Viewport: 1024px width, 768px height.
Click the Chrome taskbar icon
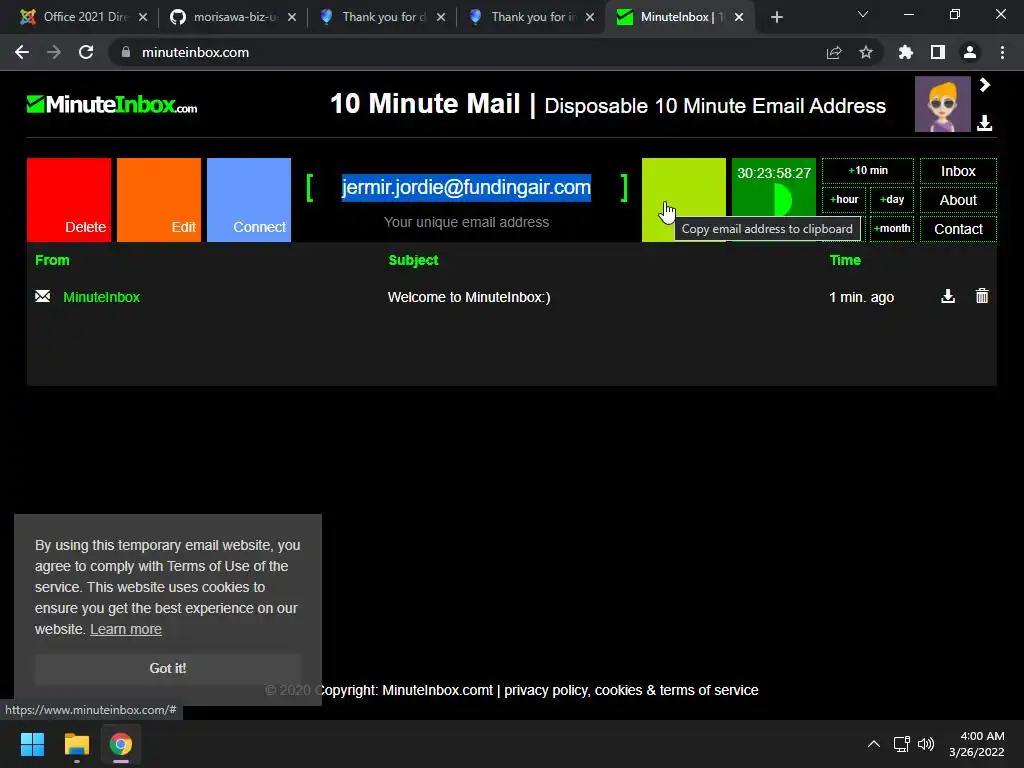[x=121, y=744]
